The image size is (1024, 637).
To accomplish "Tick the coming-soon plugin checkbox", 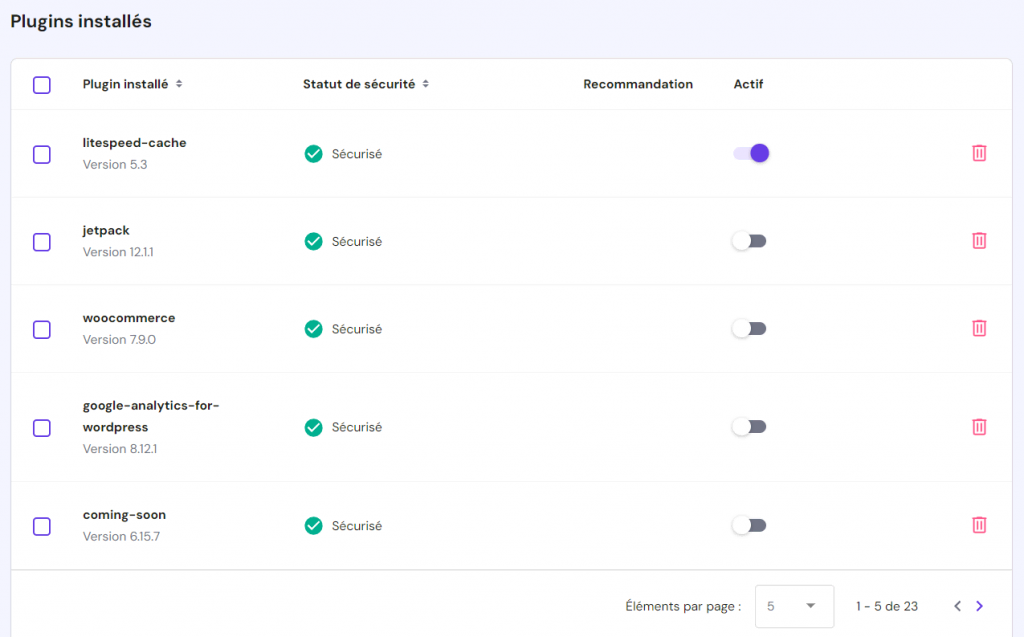I will click(x=42, y=526).
